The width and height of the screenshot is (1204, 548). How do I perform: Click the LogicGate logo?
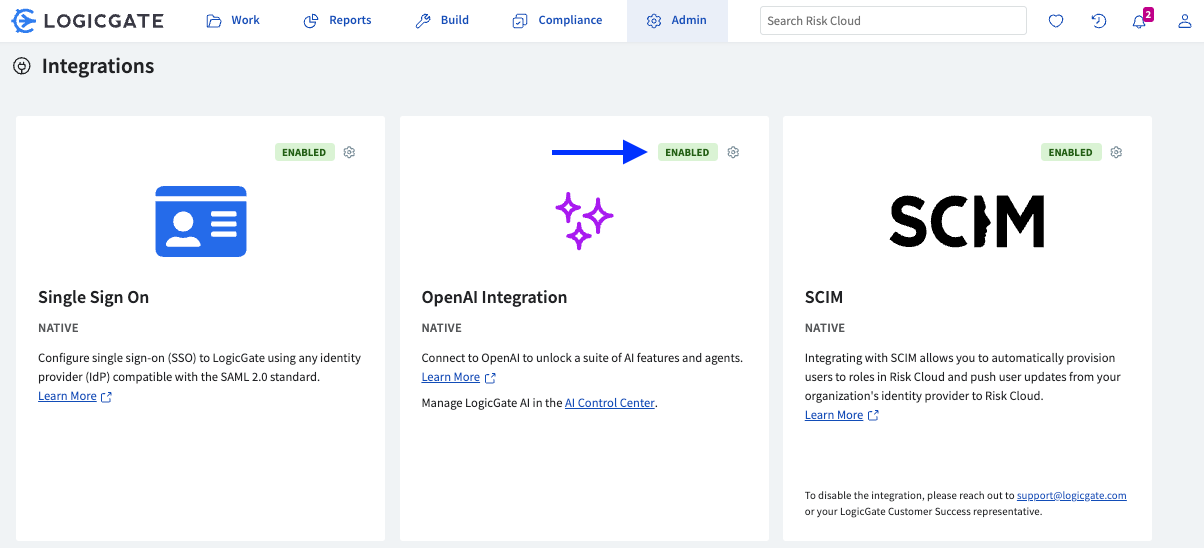tap(88, 20)
